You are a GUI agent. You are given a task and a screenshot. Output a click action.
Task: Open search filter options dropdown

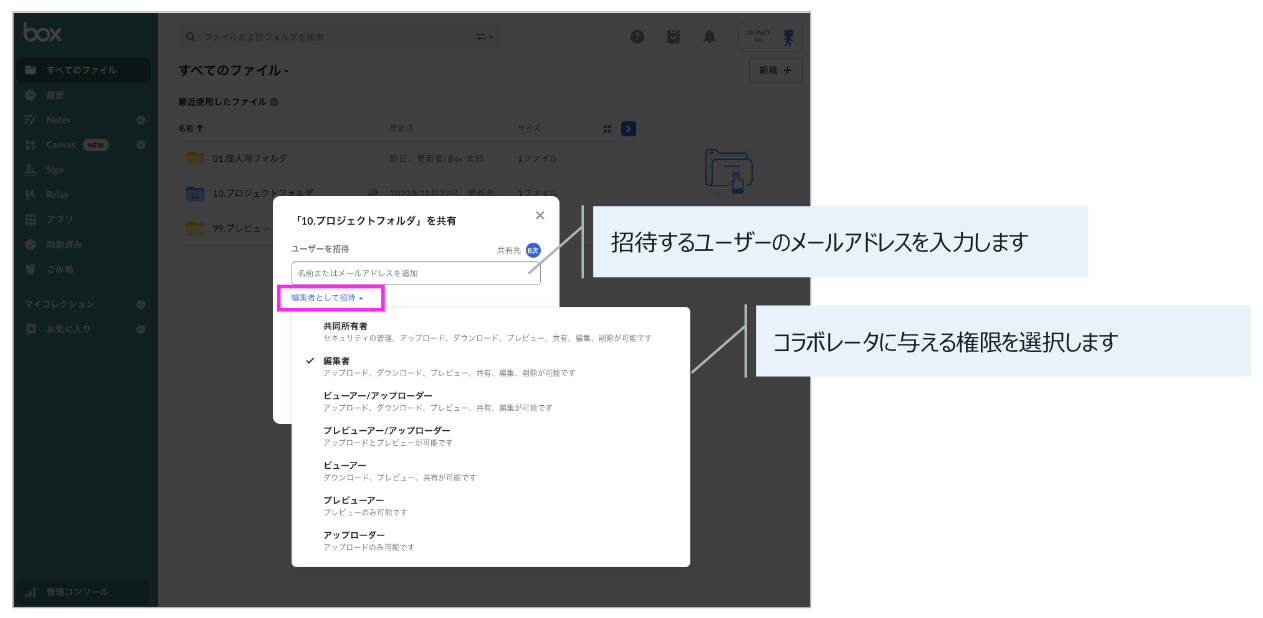485,37
